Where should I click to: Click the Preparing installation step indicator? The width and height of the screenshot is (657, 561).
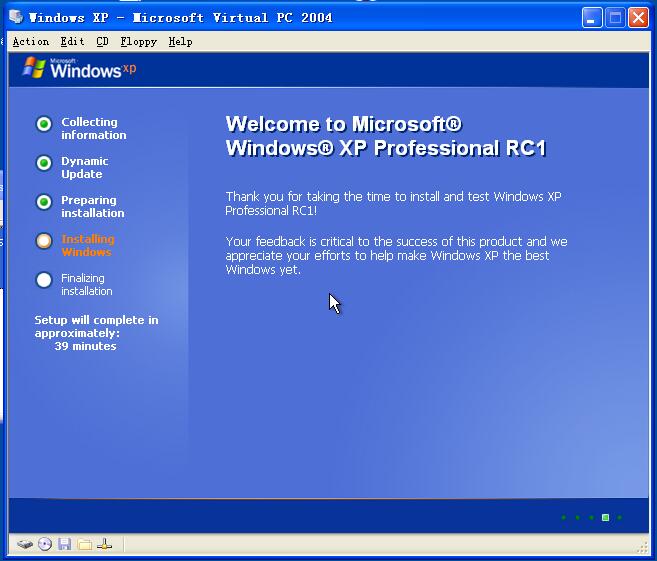coord(44,202)
